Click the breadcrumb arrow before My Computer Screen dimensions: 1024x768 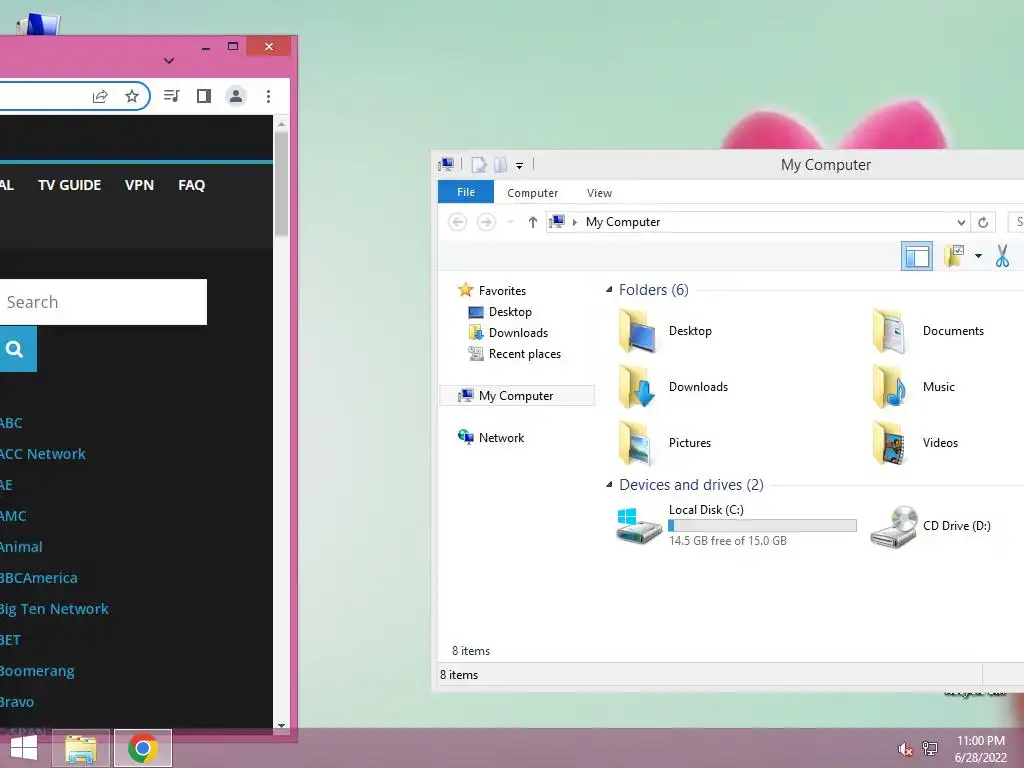(x=575, y=223)
